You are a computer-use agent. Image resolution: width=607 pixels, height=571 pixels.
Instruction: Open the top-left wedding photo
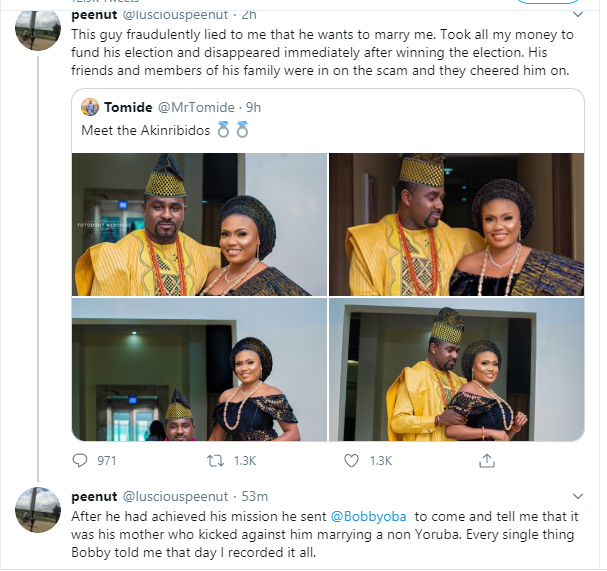(198, 224)
